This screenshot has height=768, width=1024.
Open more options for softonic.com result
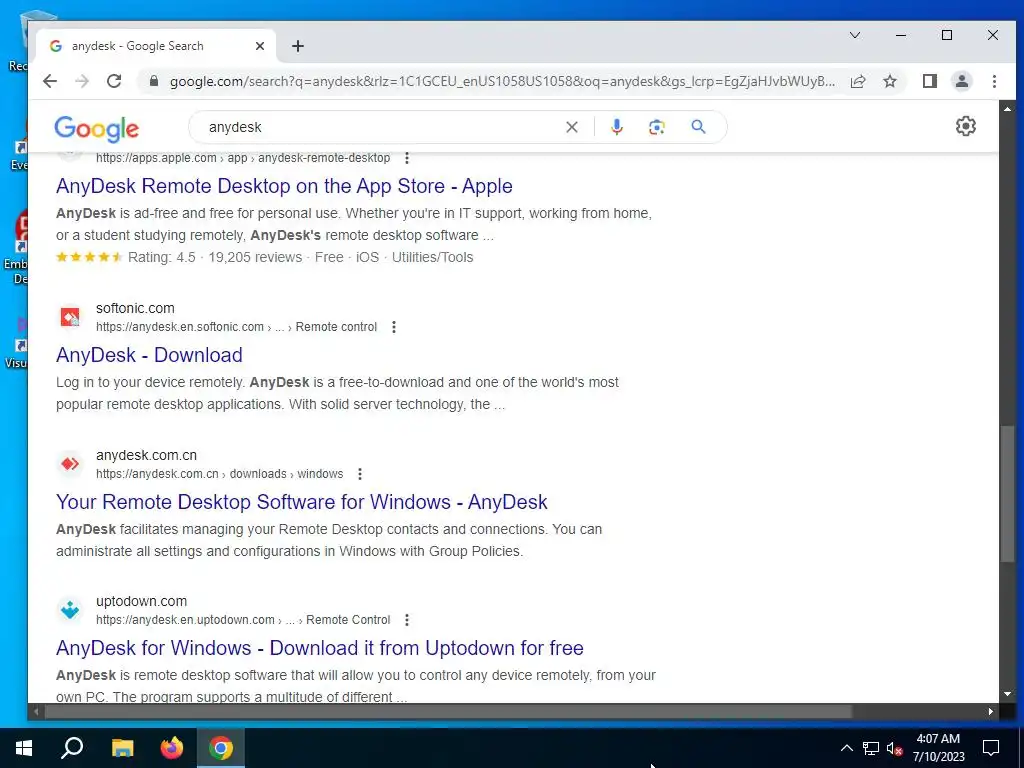394,327
